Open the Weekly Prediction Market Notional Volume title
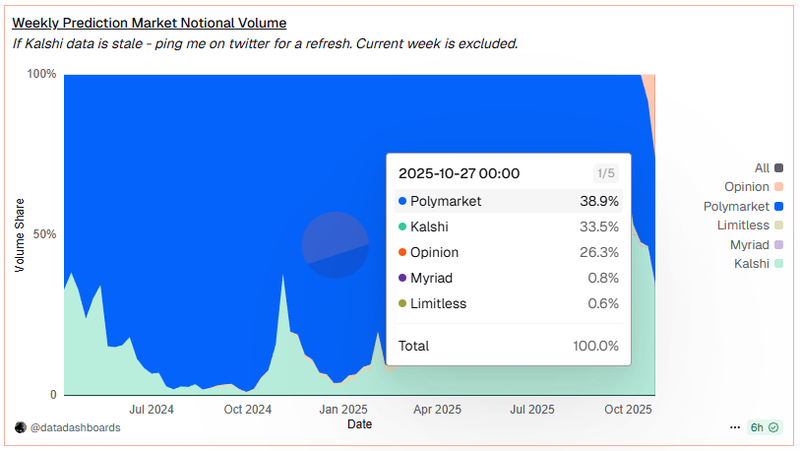800x451 pixels. (x=149, y=22)
